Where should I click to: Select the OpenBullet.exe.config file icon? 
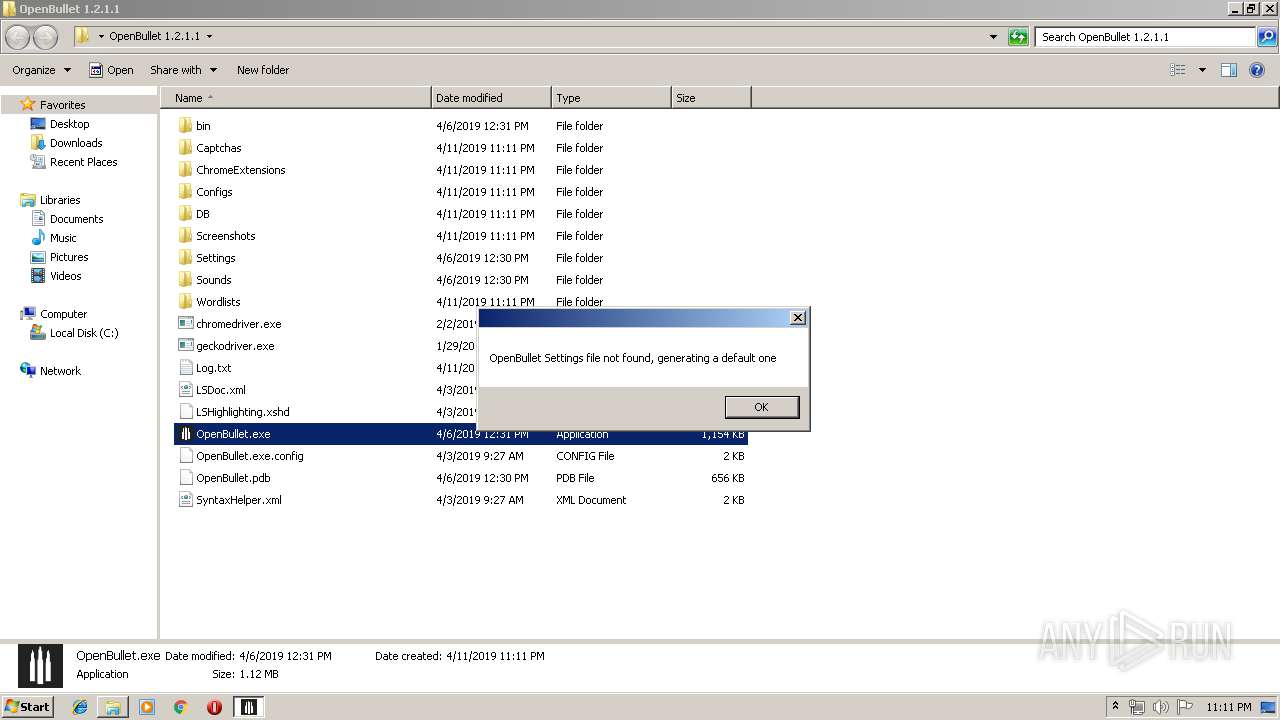(x=185, y=456)
